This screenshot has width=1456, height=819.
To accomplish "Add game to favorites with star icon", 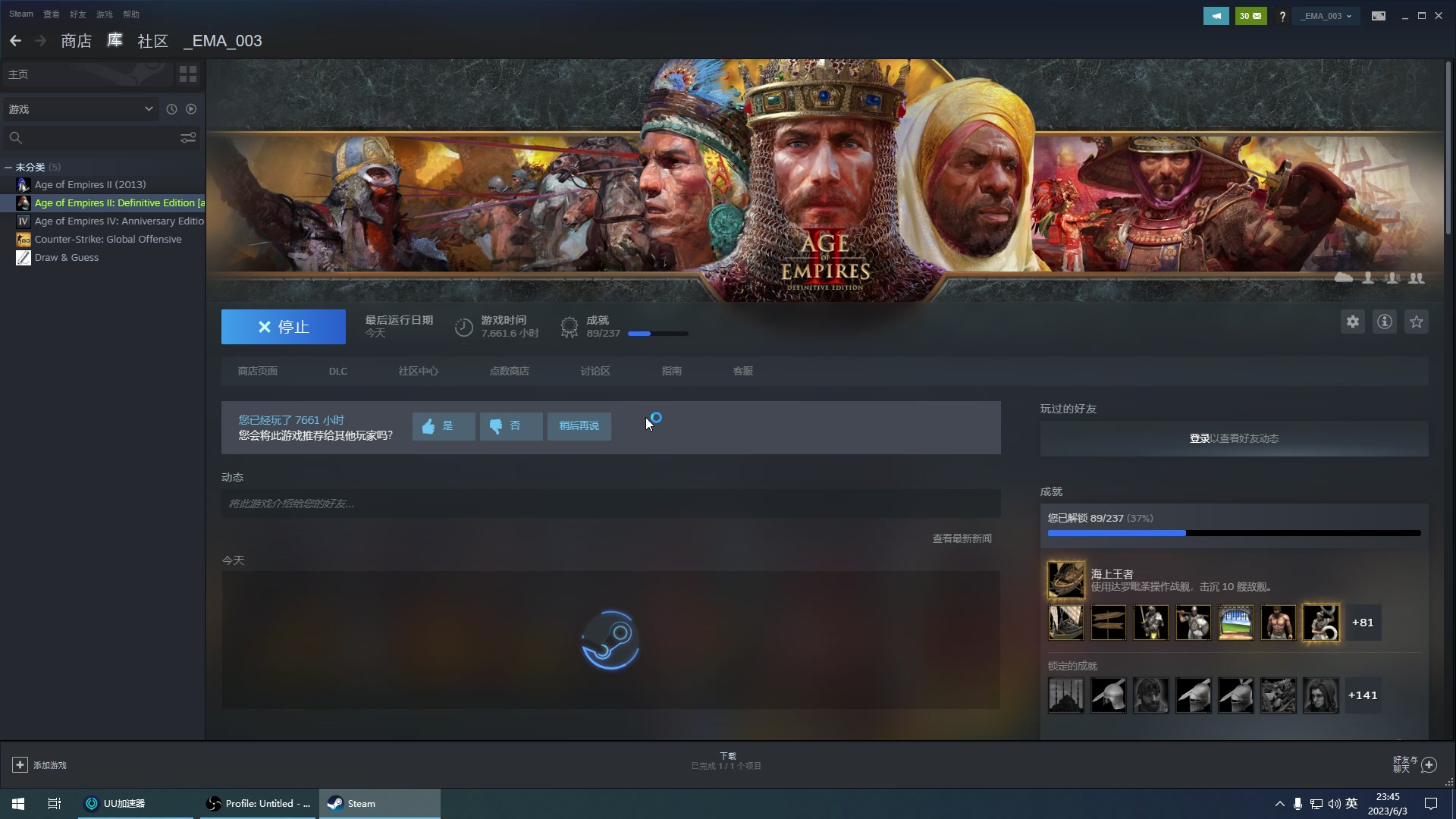I will coord(1417,322).
